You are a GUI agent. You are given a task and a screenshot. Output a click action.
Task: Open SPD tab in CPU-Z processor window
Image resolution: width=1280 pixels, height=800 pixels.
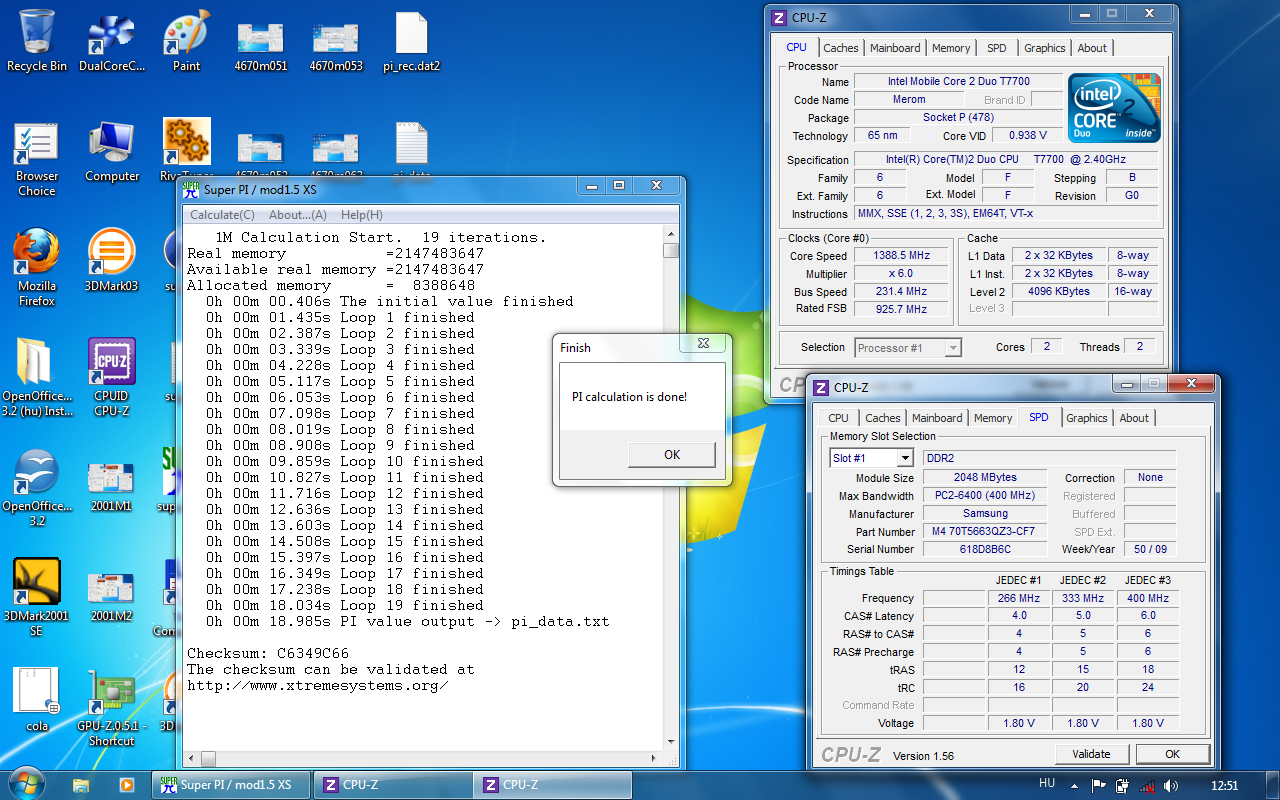tap(997, 48)
